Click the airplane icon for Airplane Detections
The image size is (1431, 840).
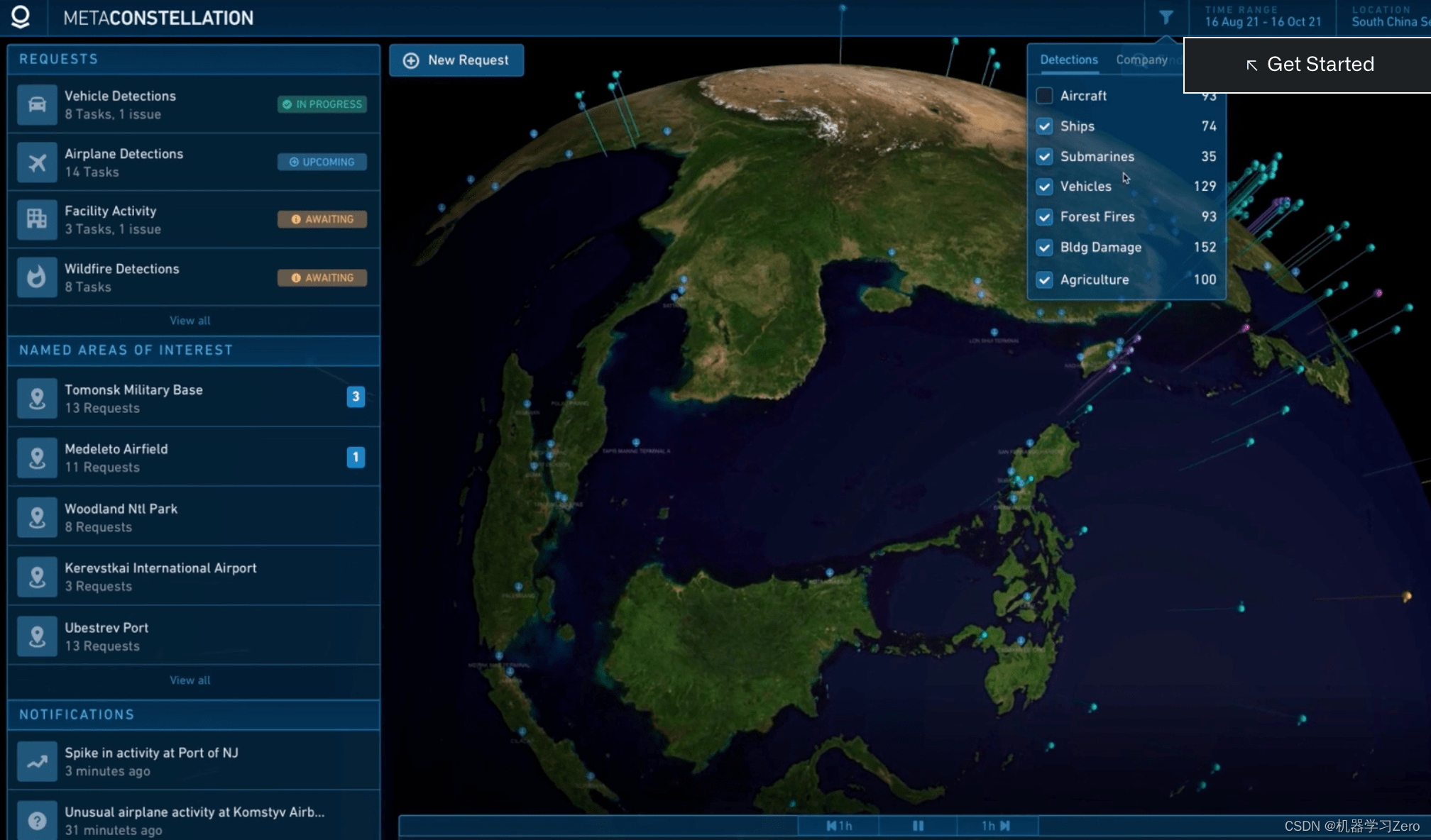37,162
